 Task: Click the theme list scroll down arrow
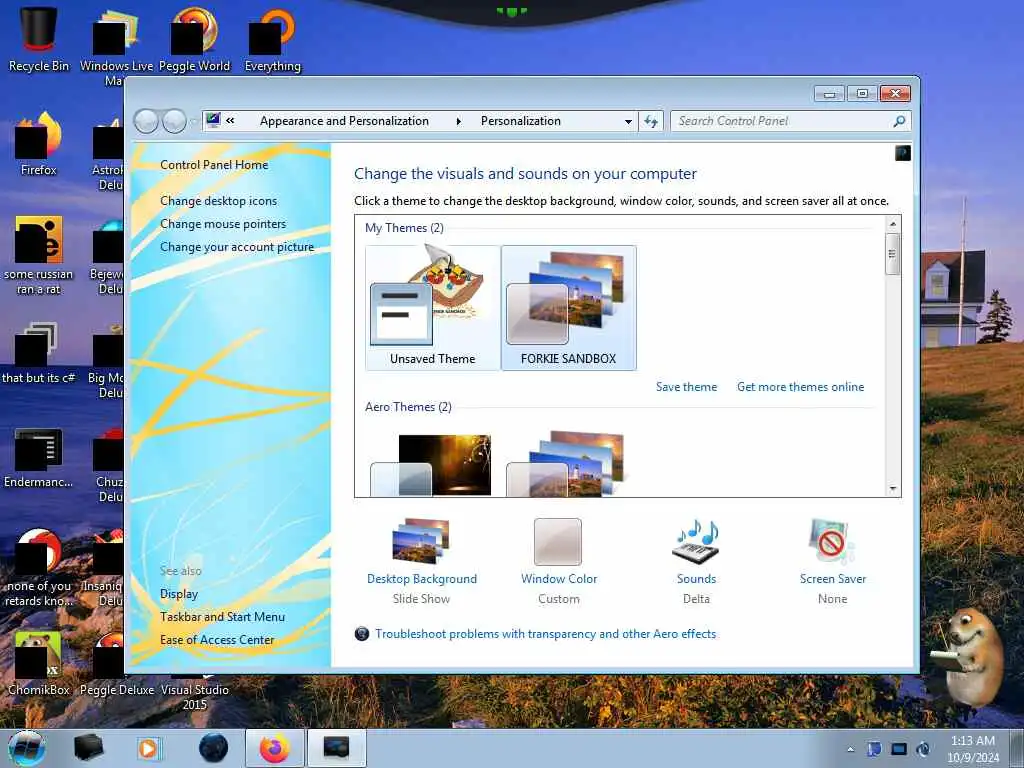tap(893, 488)
